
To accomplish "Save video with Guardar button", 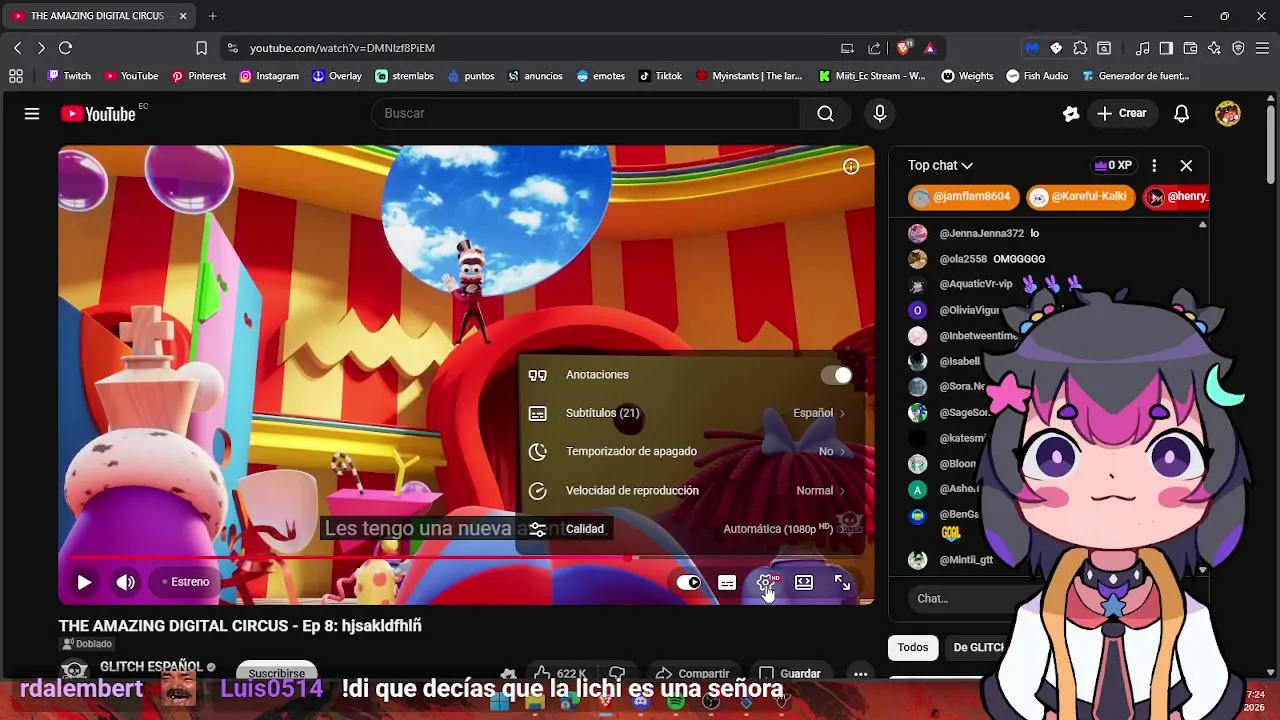I will (790, 673).
